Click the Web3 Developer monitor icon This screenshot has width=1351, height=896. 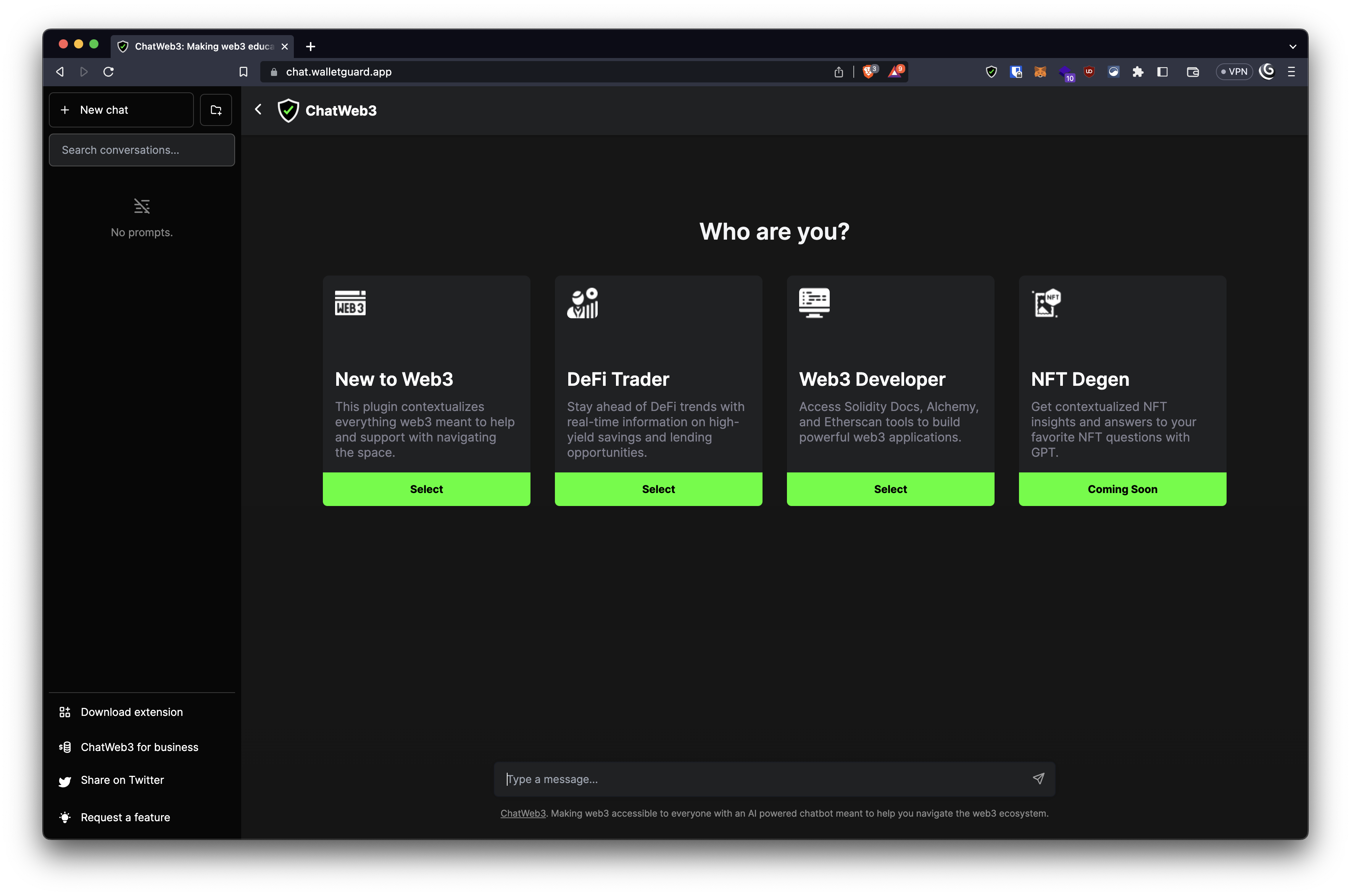[x=814, y=303]
